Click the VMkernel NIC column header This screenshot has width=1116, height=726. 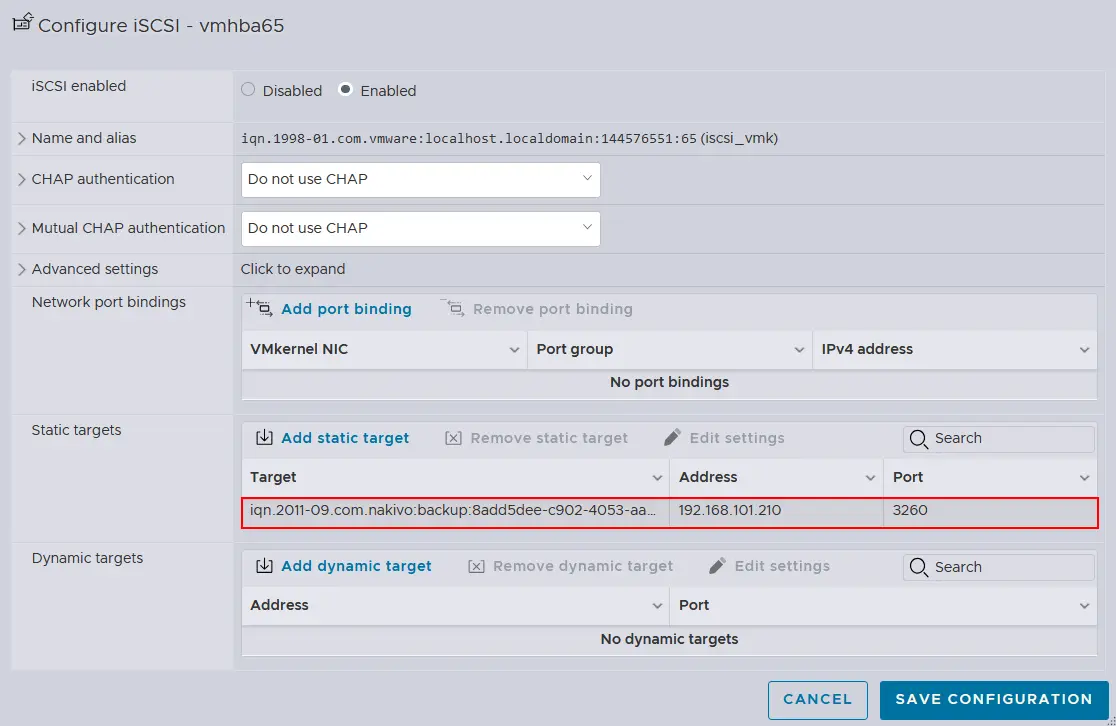click(x=384, y=349)
